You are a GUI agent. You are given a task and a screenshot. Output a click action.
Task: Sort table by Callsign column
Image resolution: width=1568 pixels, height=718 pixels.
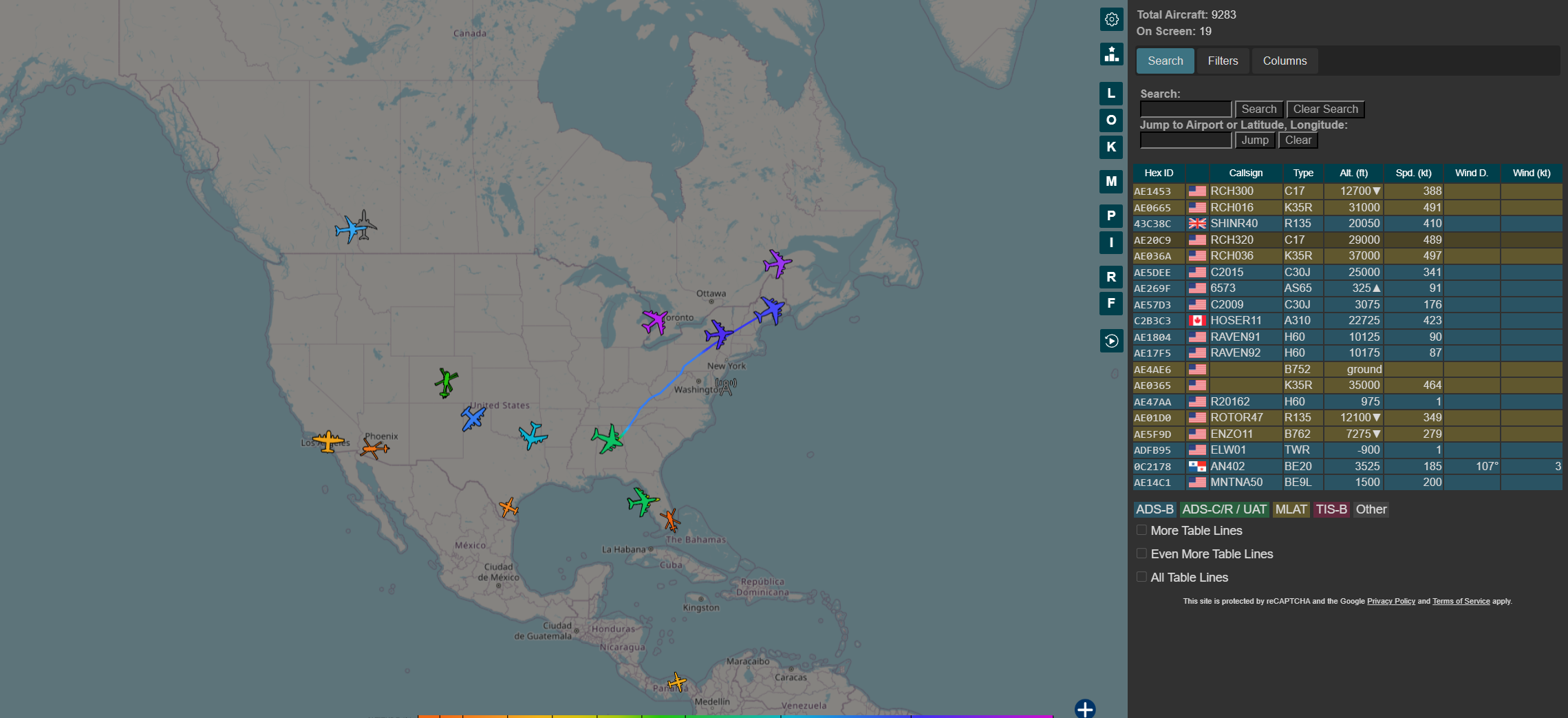click(1245, 173)
